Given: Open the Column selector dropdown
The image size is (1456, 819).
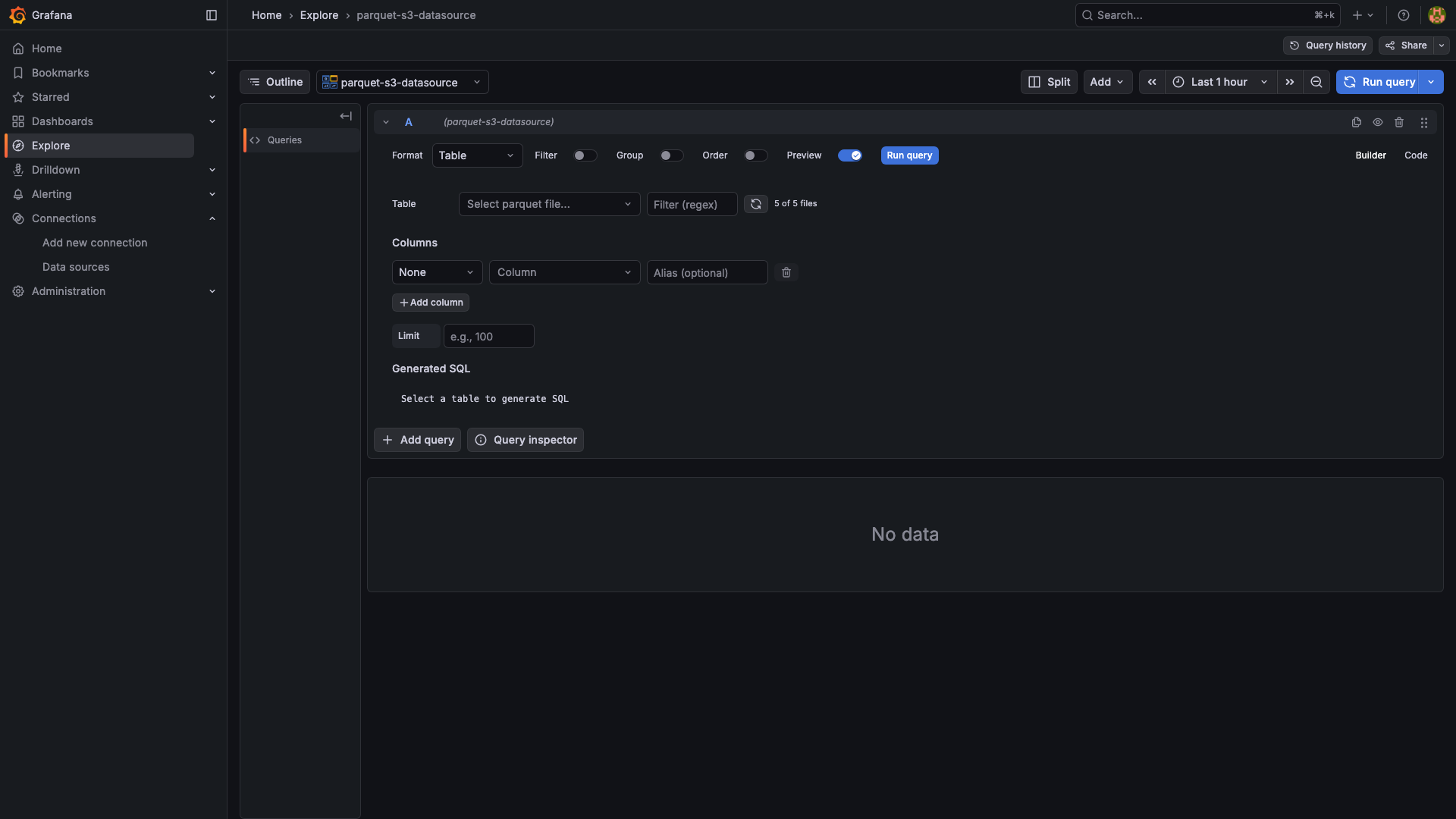Looking at the screenshot, I should 564,272.
